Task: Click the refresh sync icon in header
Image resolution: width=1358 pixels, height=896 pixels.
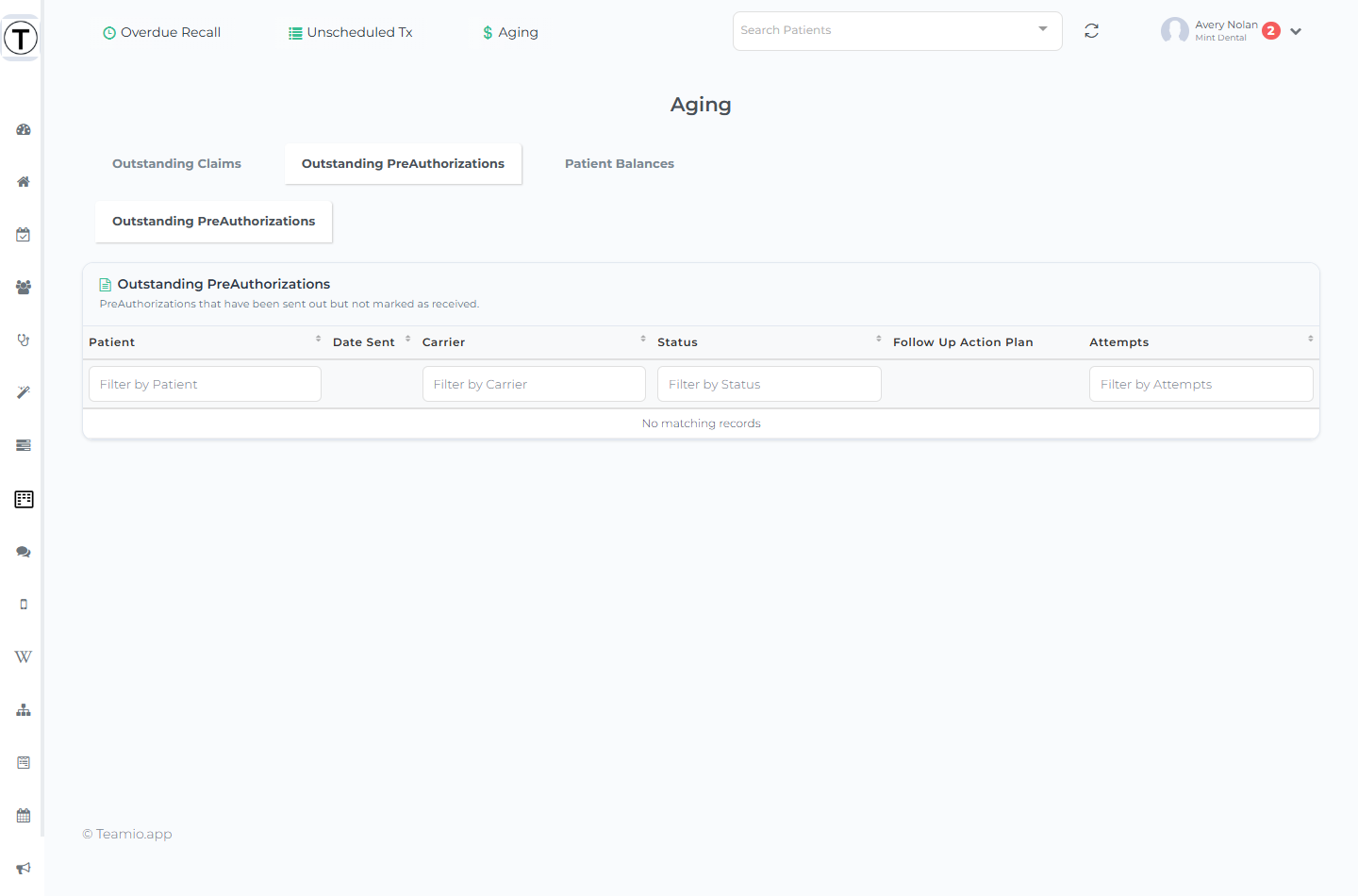Action: pyautogui.click(x=1091, y=31)
